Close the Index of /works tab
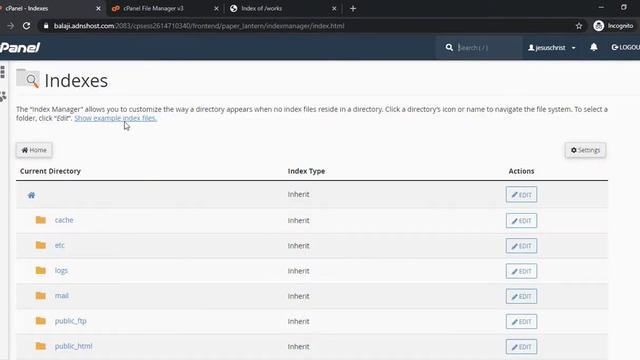The image size is (640, 360). click(334, 8)
